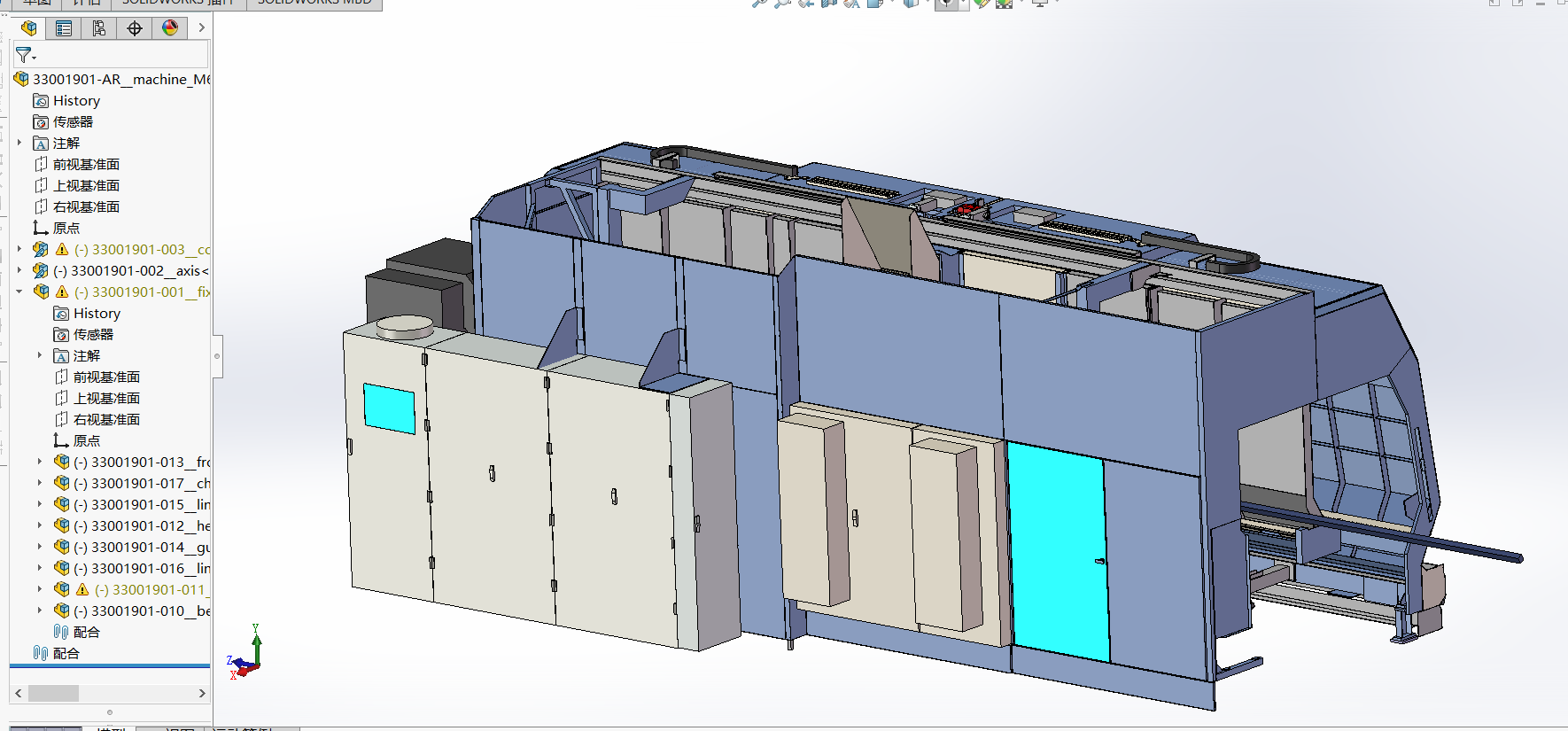Click the split handle dot below tree
This screenshot has height=731, width=1568.
[x=110, y=712]
